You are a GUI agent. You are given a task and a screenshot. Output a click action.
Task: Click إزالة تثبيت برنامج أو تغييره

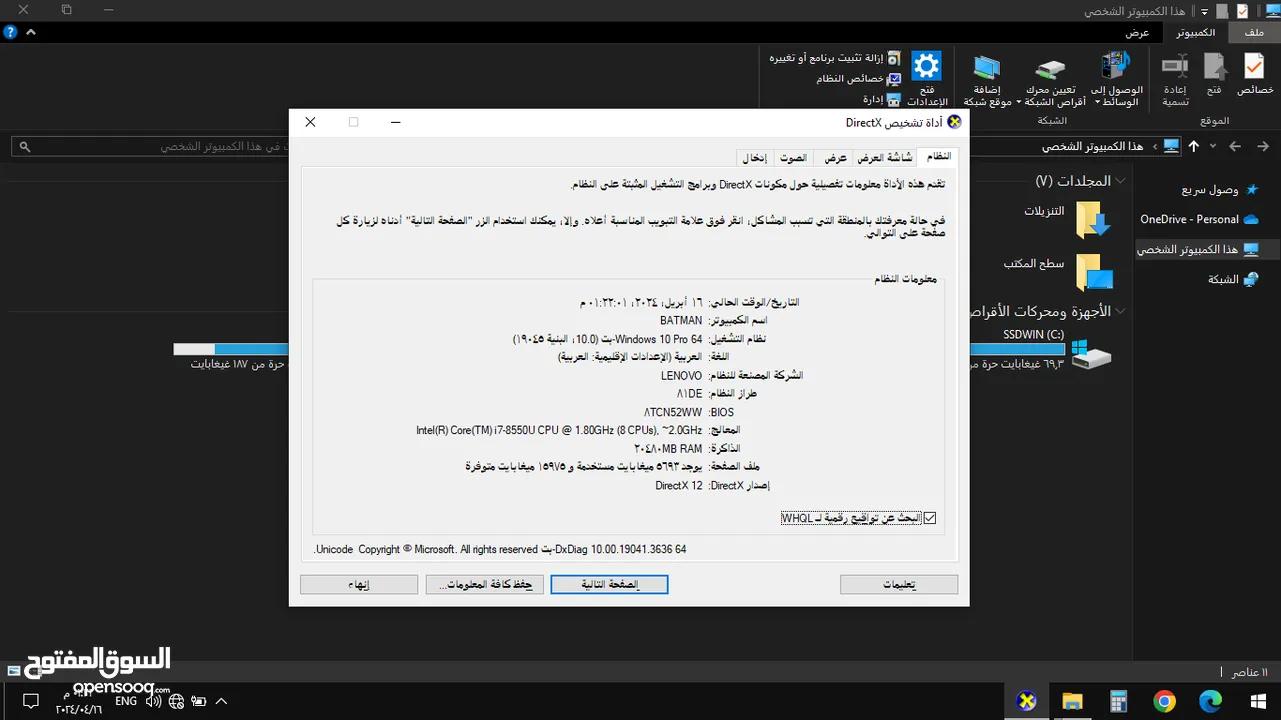(x=835, y=58)
